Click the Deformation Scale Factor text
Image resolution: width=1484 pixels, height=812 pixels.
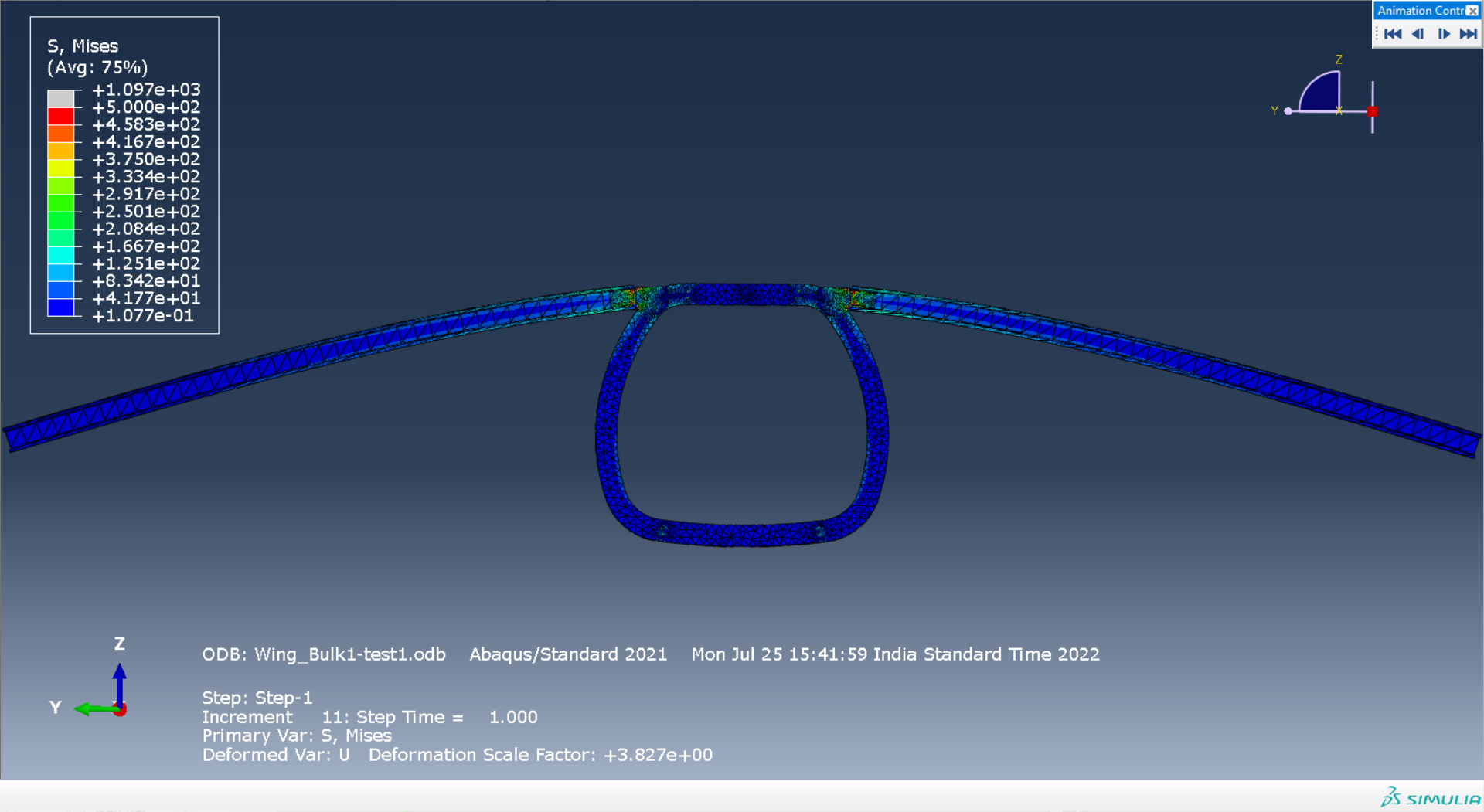(539, 755)
